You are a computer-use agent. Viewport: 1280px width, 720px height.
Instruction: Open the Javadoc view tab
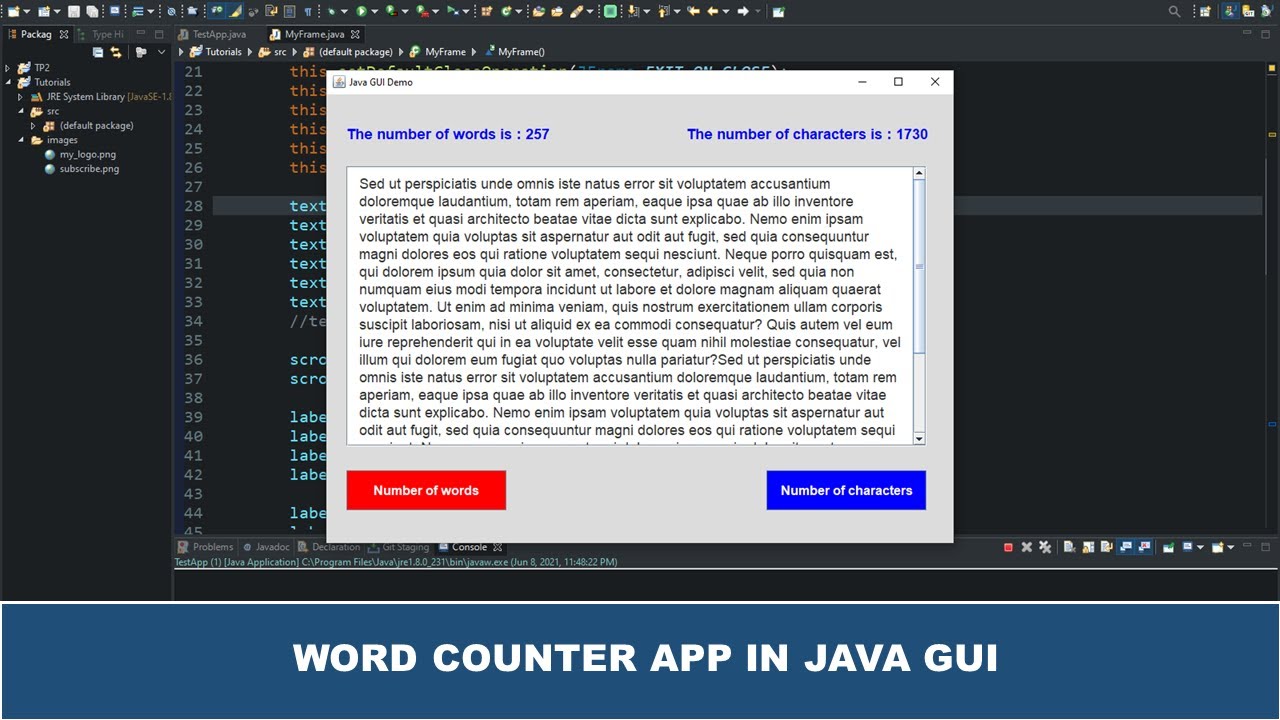(x=266, y=547)
